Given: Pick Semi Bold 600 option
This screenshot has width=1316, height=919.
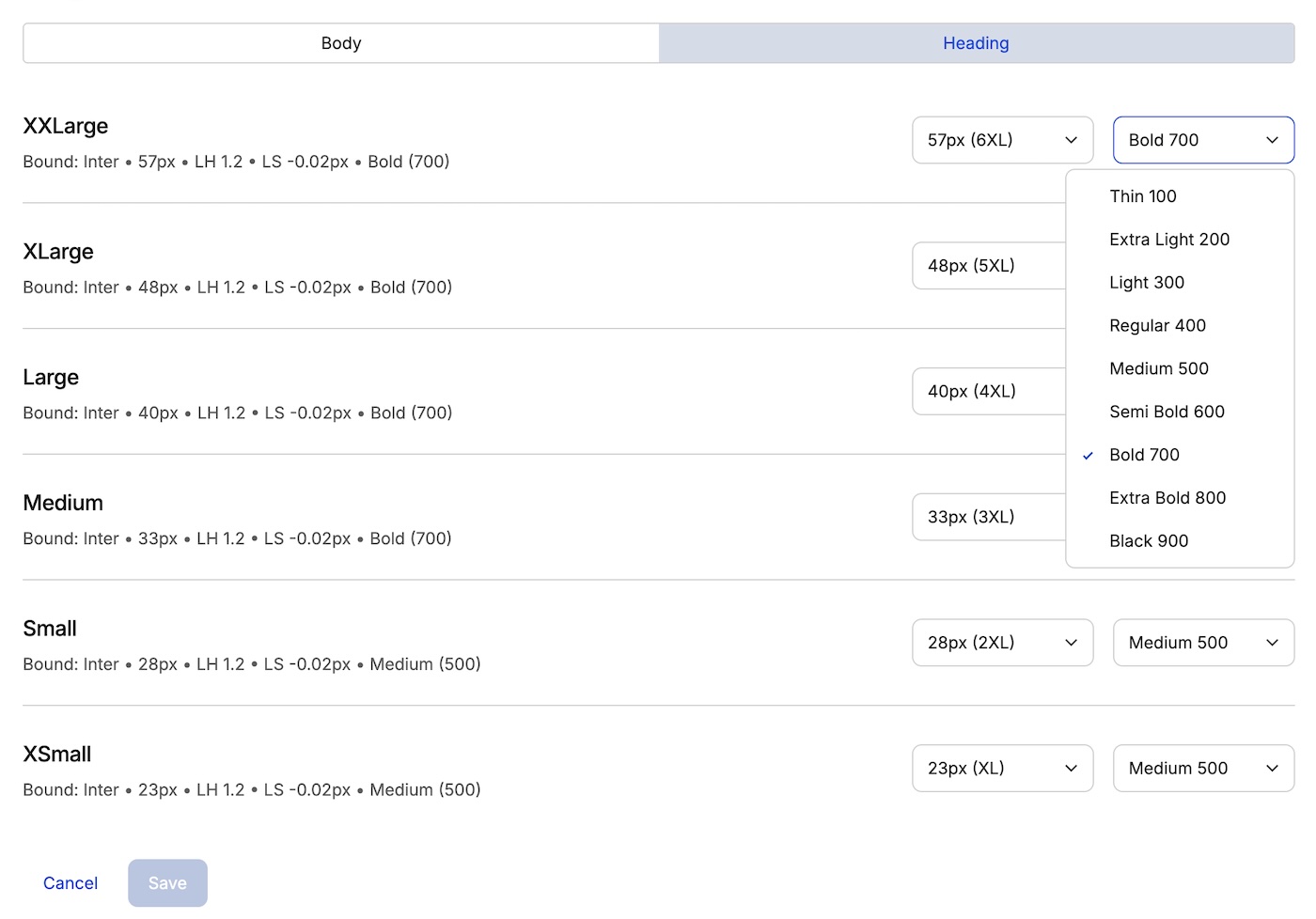Looking at the screenshot, I should 1180,412.
